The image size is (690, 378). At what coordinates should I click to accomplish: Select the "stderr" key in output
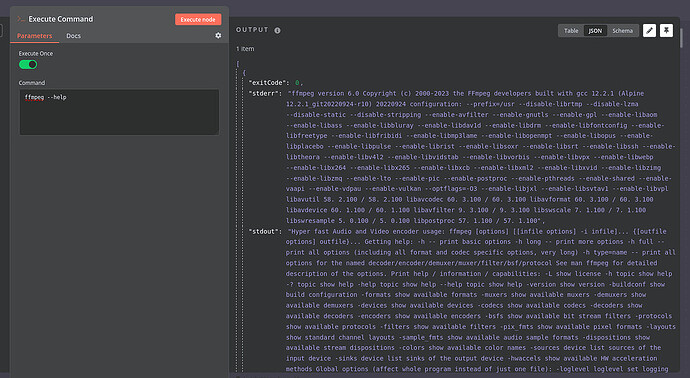(265, 93)
